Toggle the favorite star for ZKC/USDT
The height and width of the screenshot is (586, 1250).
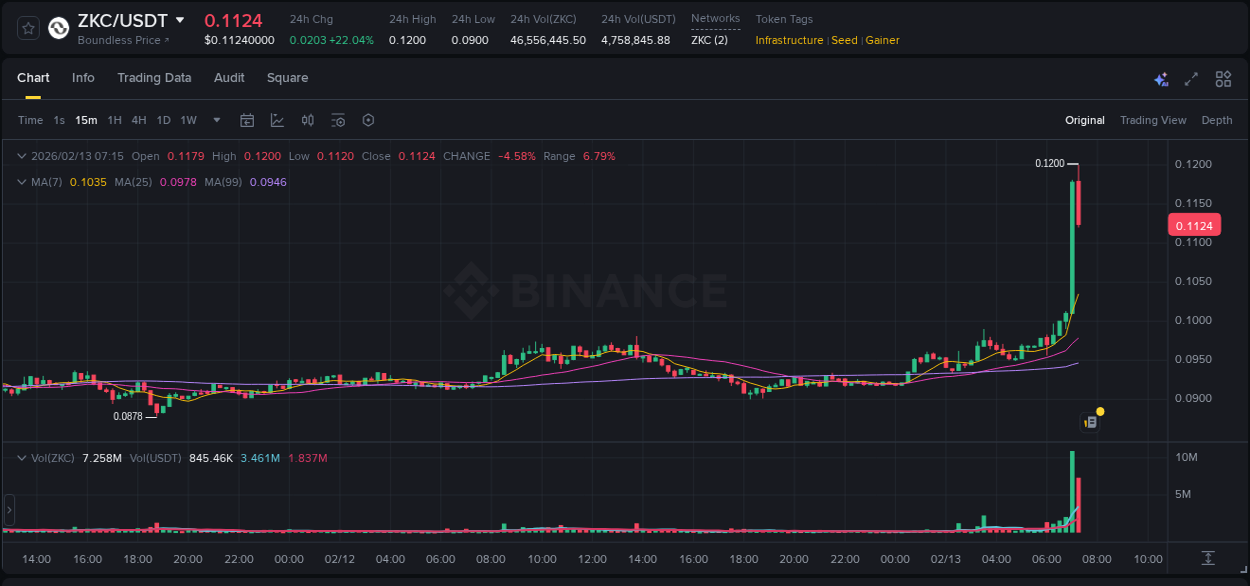(28, 27)
